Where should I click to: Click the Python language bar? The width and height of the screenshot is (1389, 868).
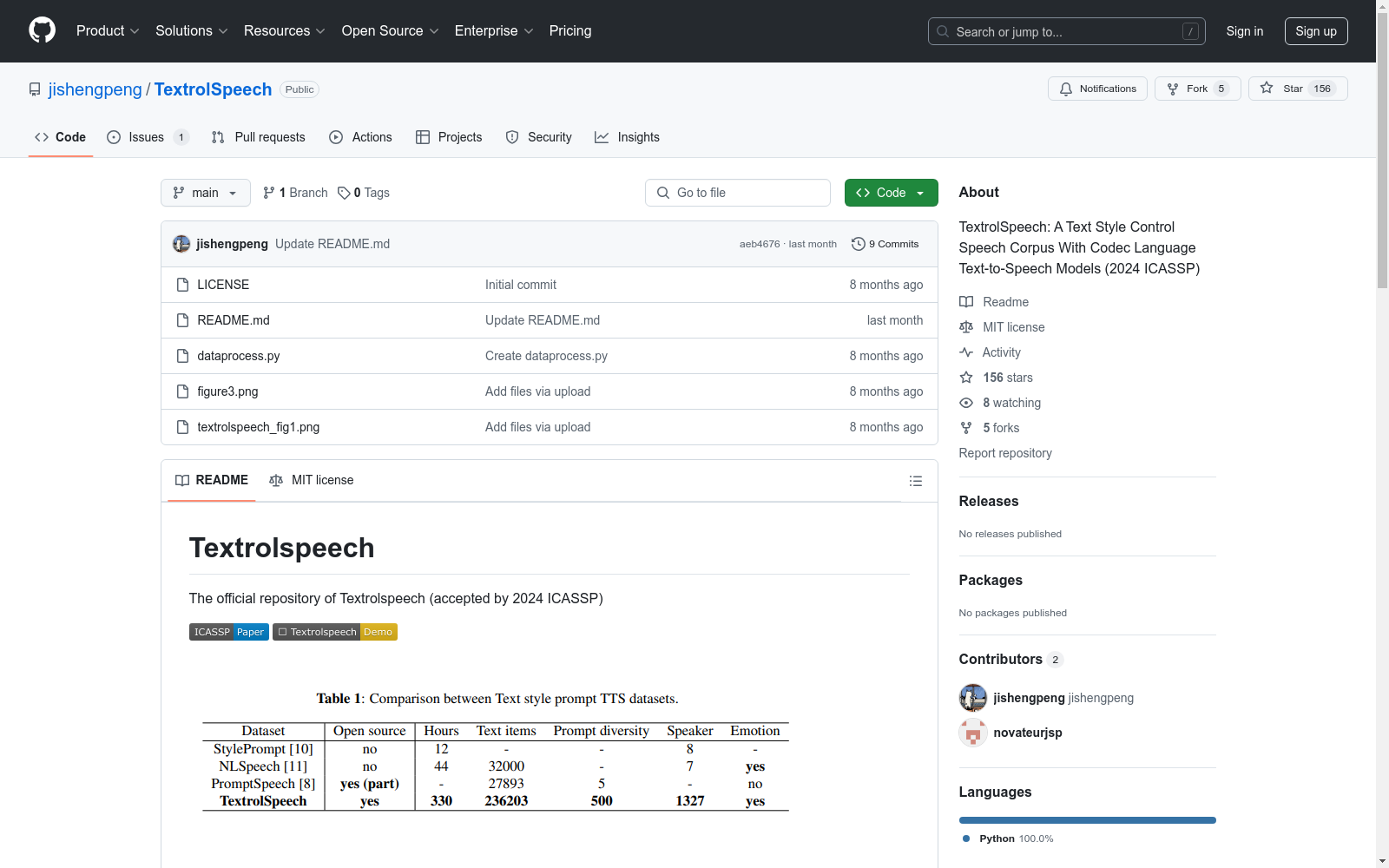(1088, 820)
